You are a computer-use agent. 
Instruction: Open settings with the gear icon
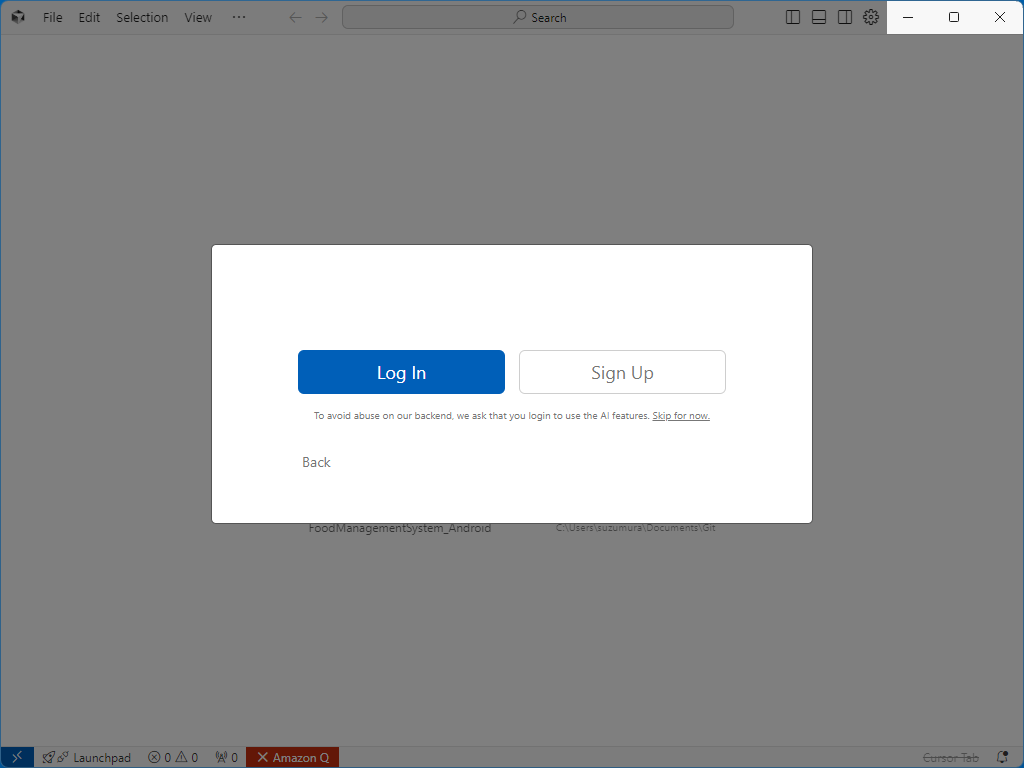tap(871, 17)
